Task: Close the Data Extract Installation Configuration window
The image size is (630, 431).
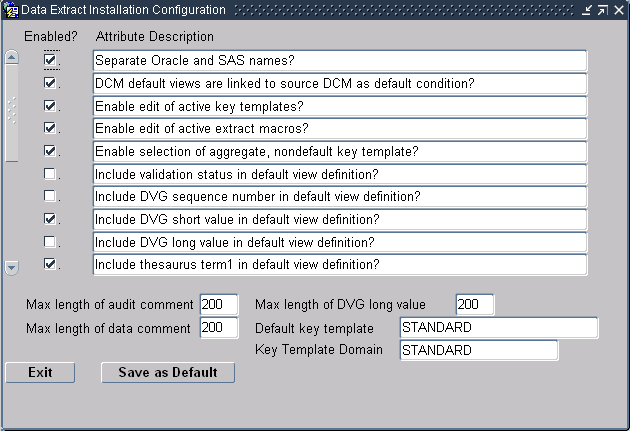Action: 619,10
